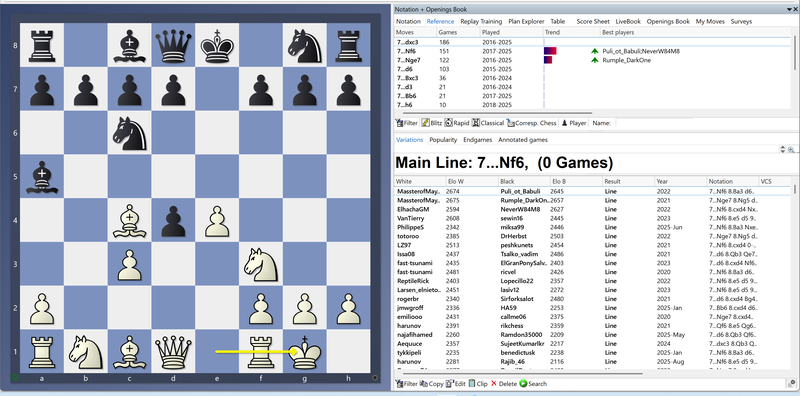
Task: Click the trend bar for 7...Nf6
Action: pyautogui.click(x=551, y=51)
